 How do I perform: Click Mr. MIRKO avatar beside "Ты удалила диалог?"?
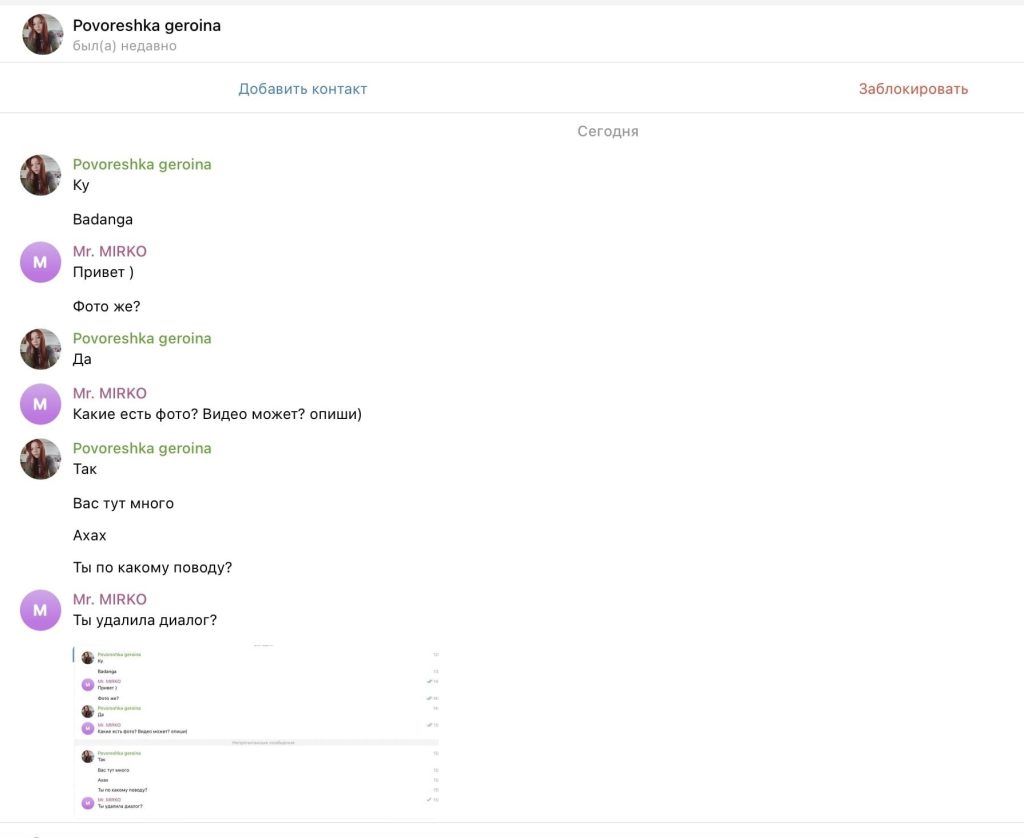point(40,610)
